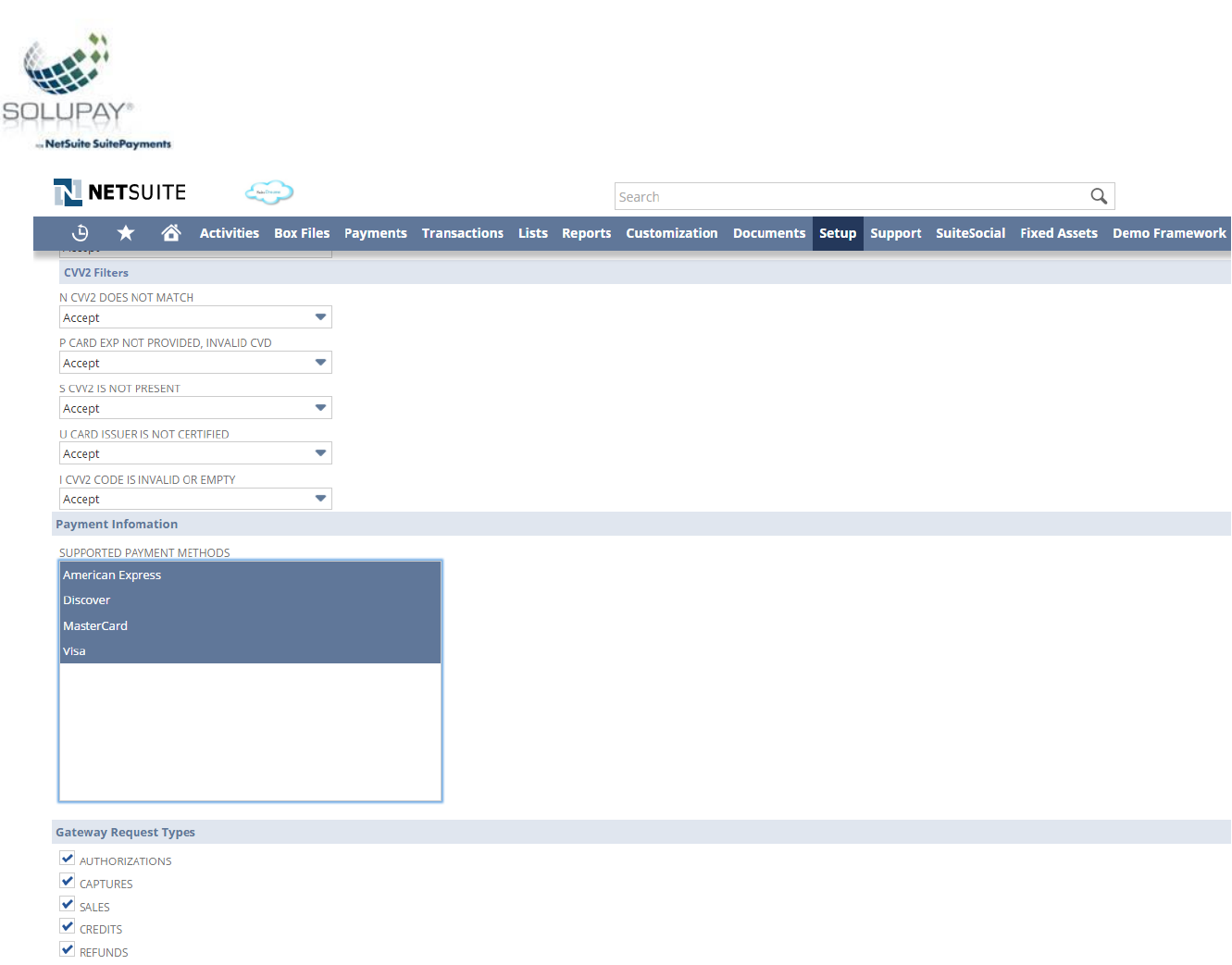
Task: Open the Documents menu
Action: coord(769,233)
